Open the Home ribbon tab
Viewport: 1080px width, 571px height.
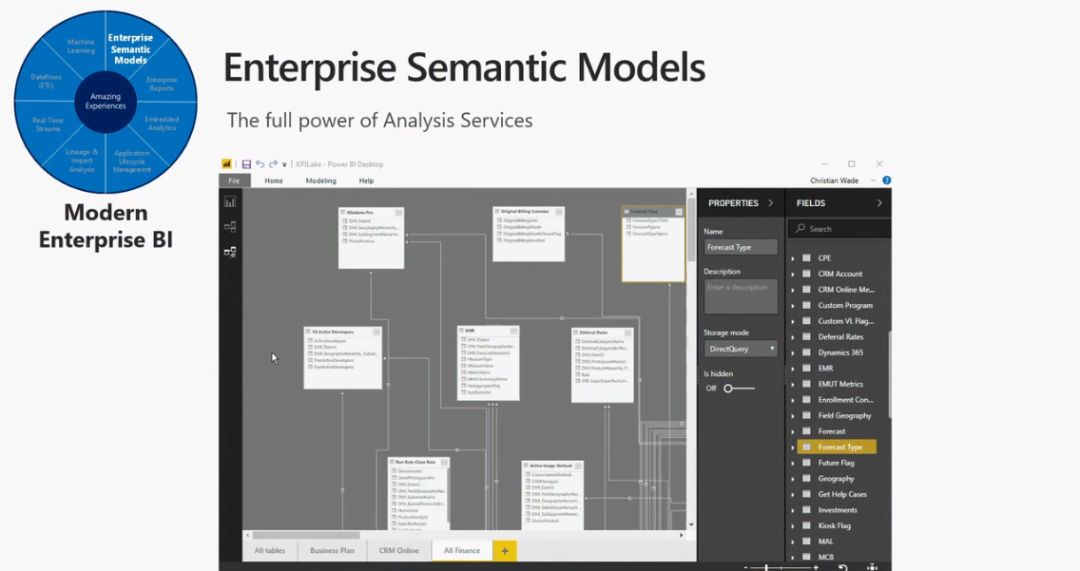273,180
